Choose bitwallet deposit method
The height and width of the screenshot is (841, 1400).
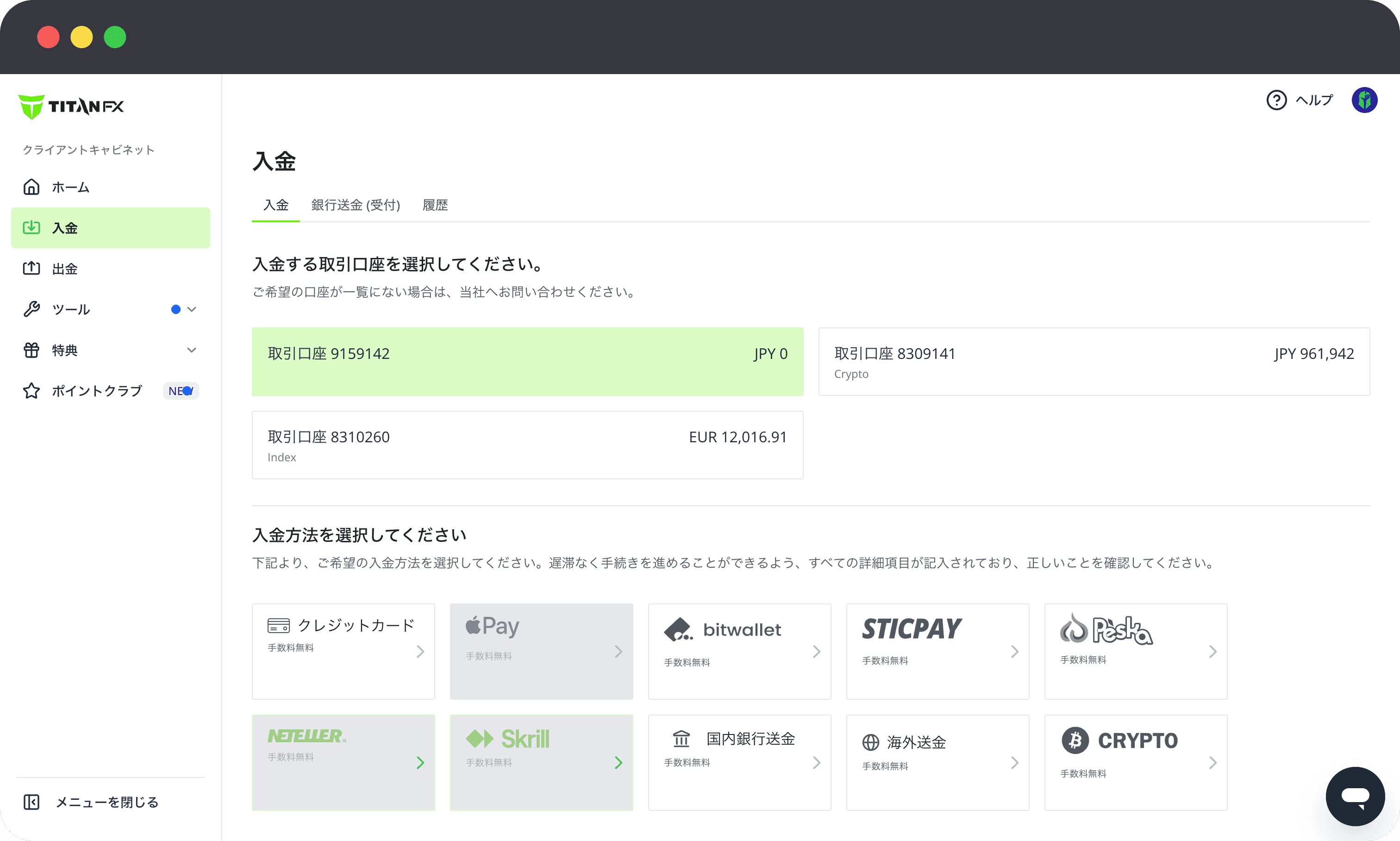tap(739, 651)
